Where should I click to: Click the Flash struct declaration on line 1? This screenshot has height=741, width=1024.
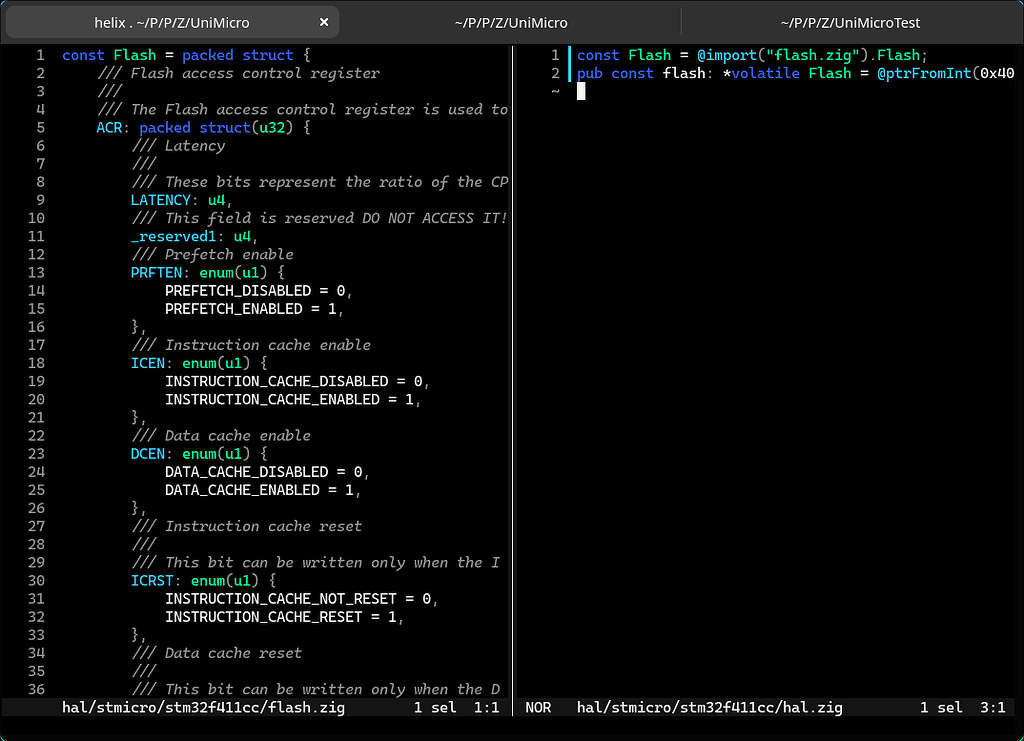pyautogui.click(x=135, y=54)
